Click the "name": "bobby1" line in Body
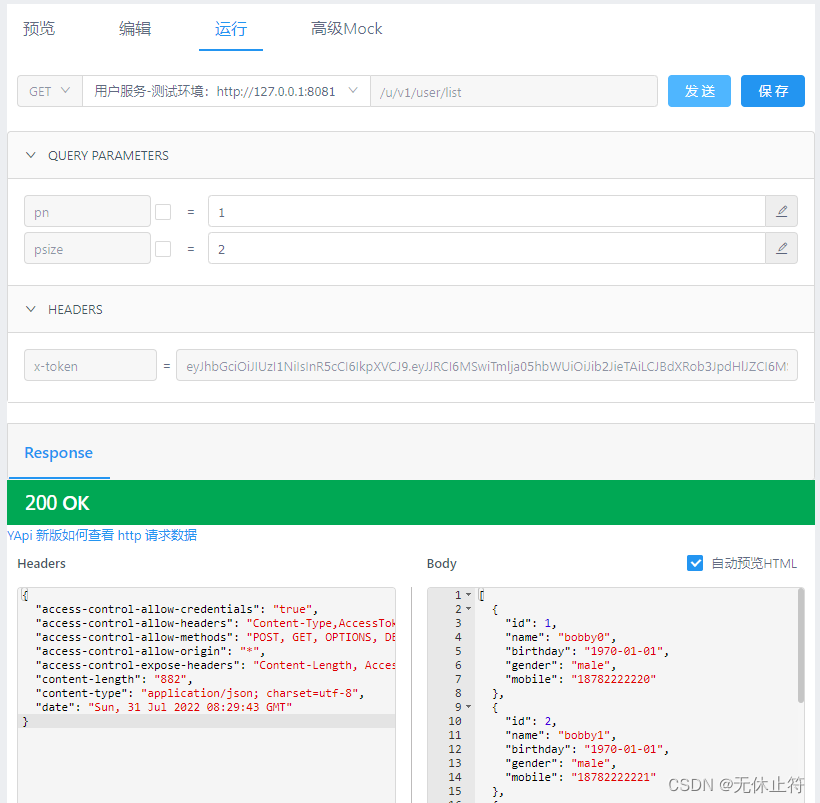Screen dimensions: 820x803 (561, 735)
